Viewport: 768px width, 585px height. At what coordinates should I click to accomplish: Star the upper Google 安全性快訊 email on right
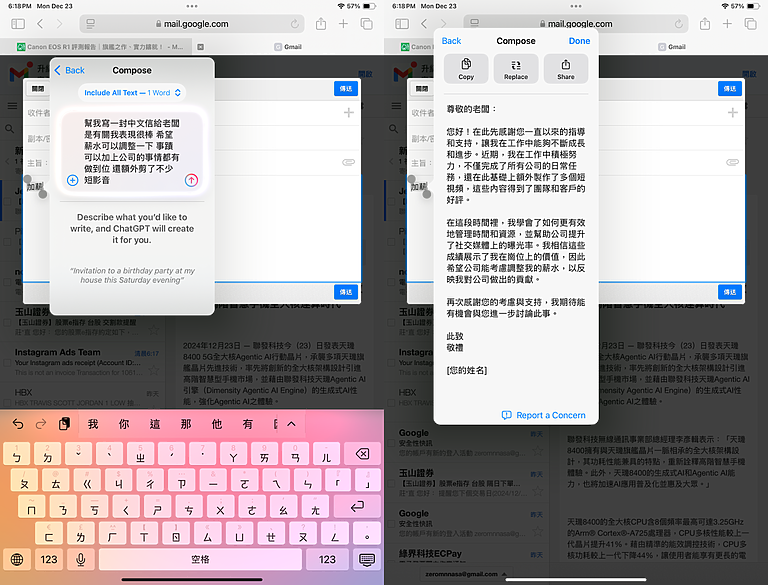click(538, 450)
